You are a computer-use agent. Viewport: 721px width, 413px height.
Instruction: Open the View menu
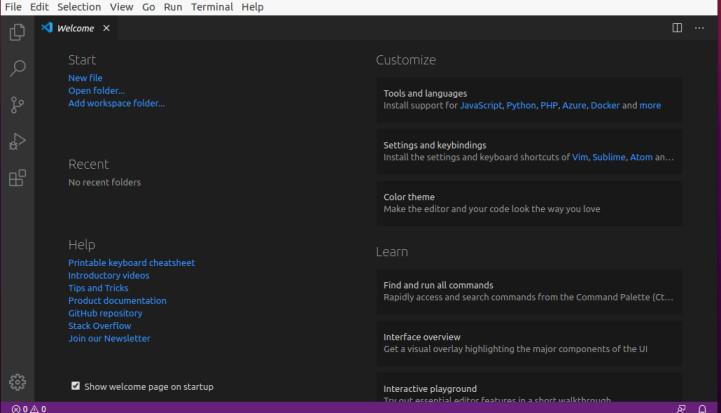pyautogui.click(x=121, y=7)
